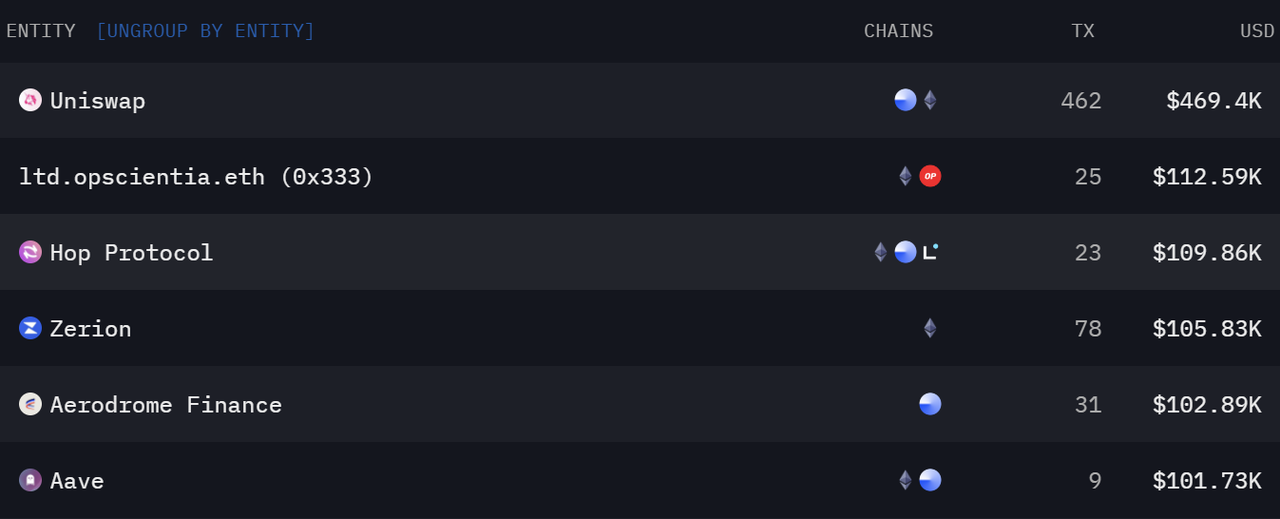The width and height of the screenshot is (1280, 519).
Task: Open the Hop Protocol entity link
Action: coord(132,253)
